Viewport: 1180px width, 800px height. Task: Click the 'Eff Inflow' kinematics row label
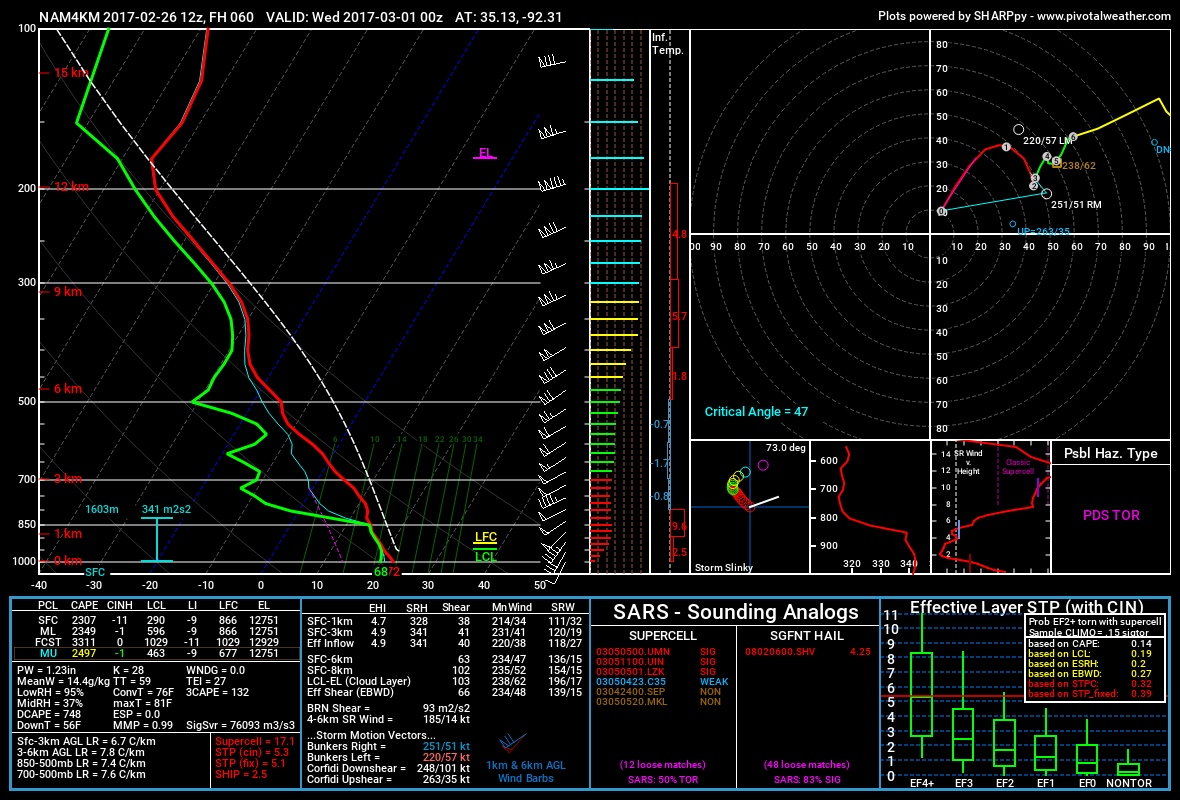coord(330,643)
